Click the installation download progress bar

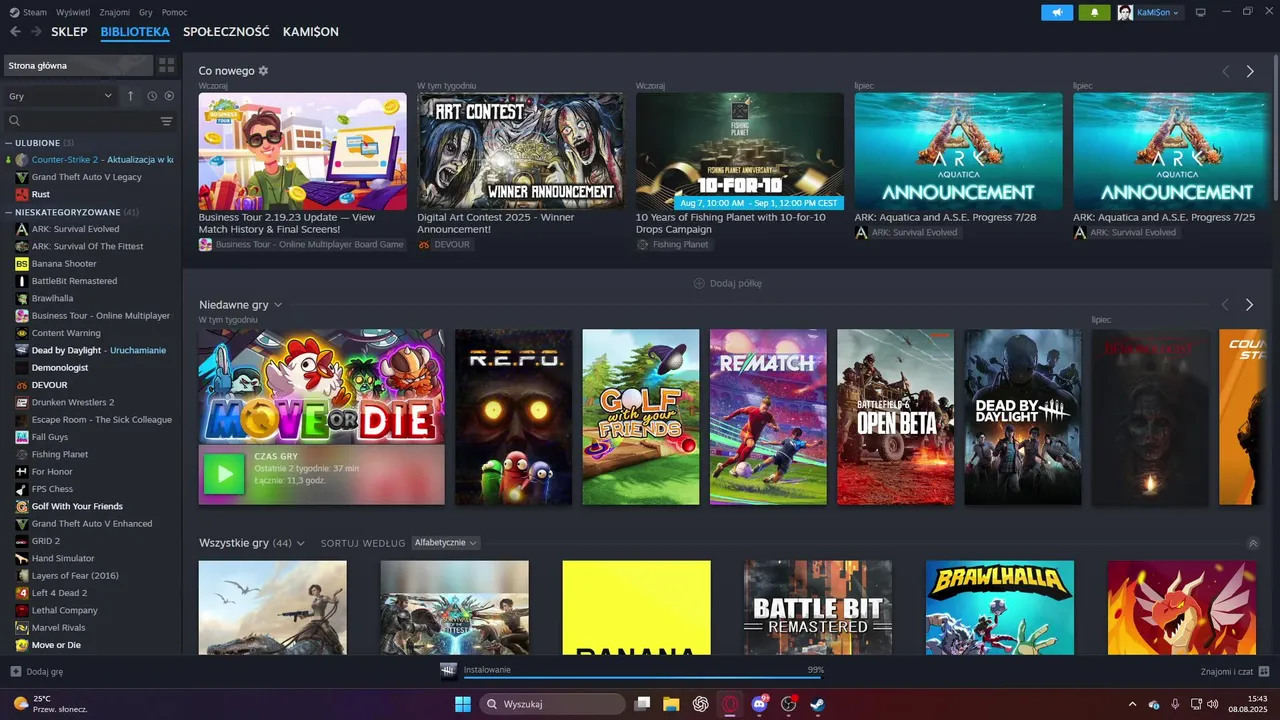click(644, 678)
